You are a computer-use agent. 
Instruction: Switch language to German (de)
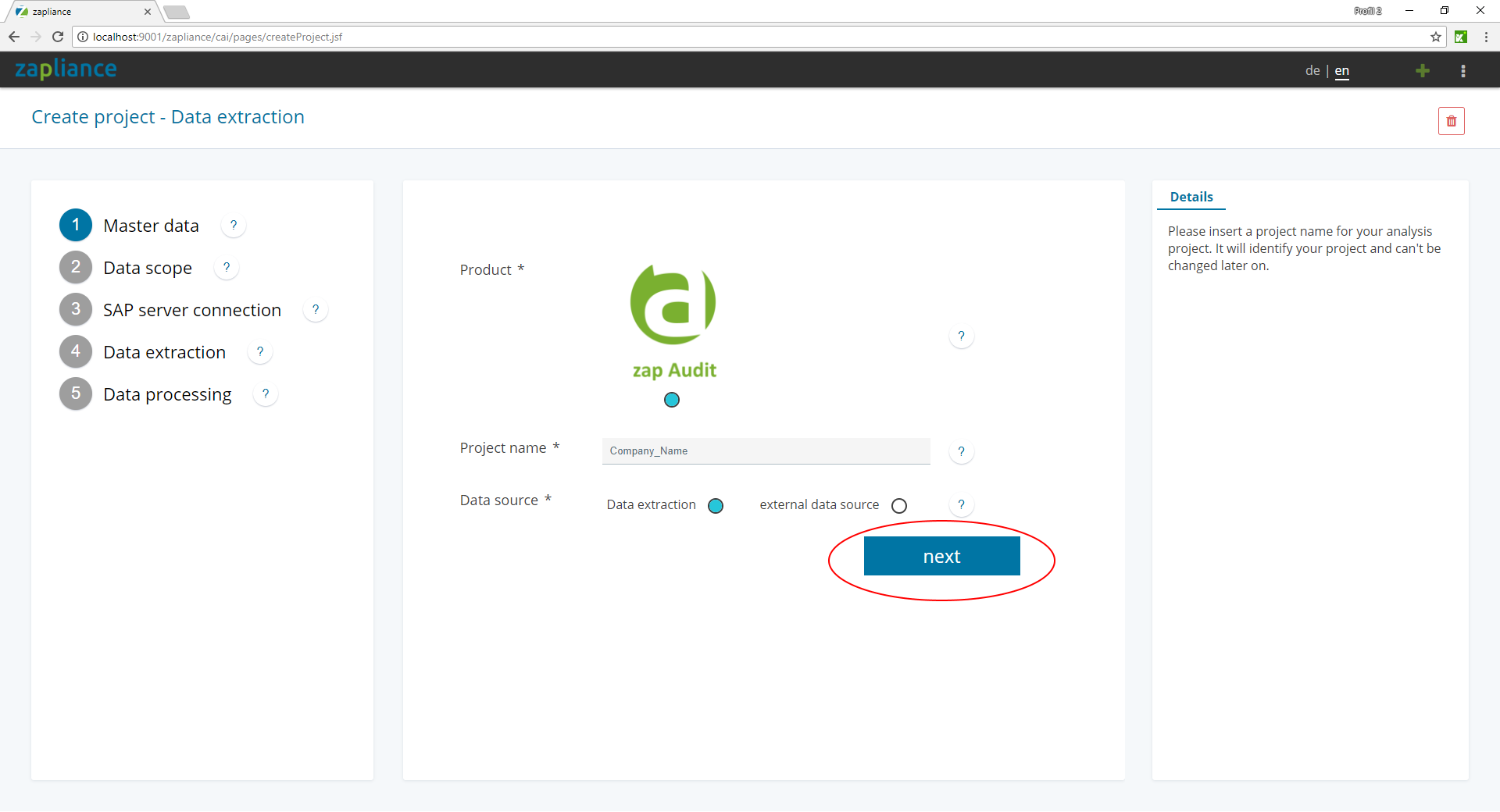point(1312,71)
